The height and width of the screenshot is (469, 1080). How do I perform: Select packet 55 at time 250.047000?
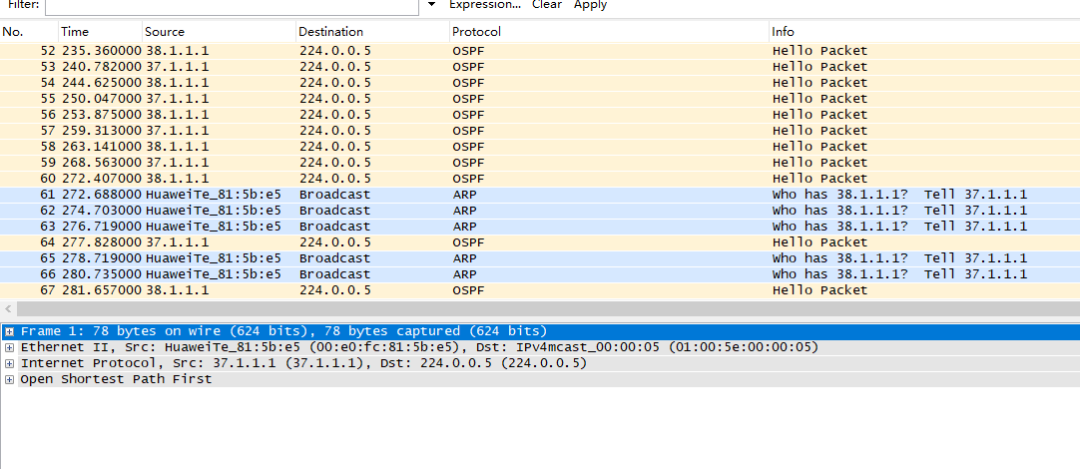[x=540, y=98]
